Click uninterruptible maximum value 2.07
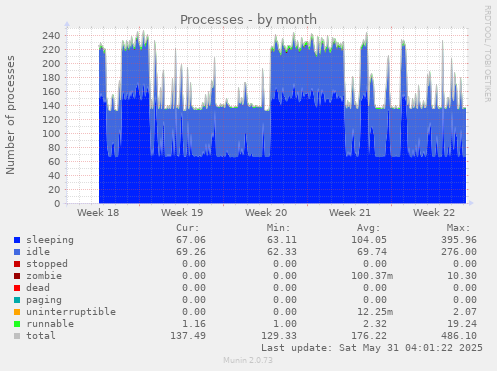The height and width of the screenshot is (371, 497). [465, 312]
